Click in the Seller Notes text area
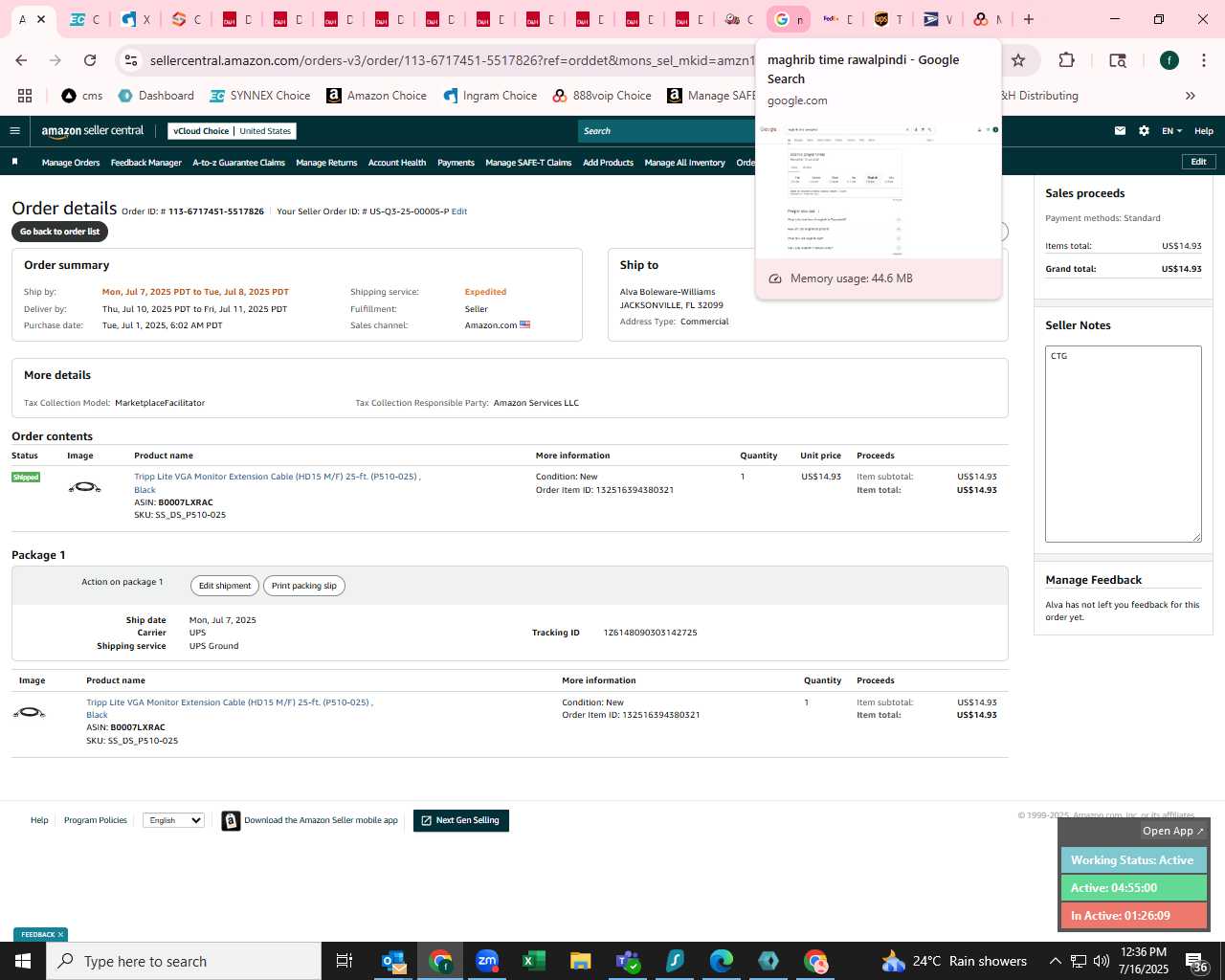This screenshot has height=980, width=1225. [1124, 444]
